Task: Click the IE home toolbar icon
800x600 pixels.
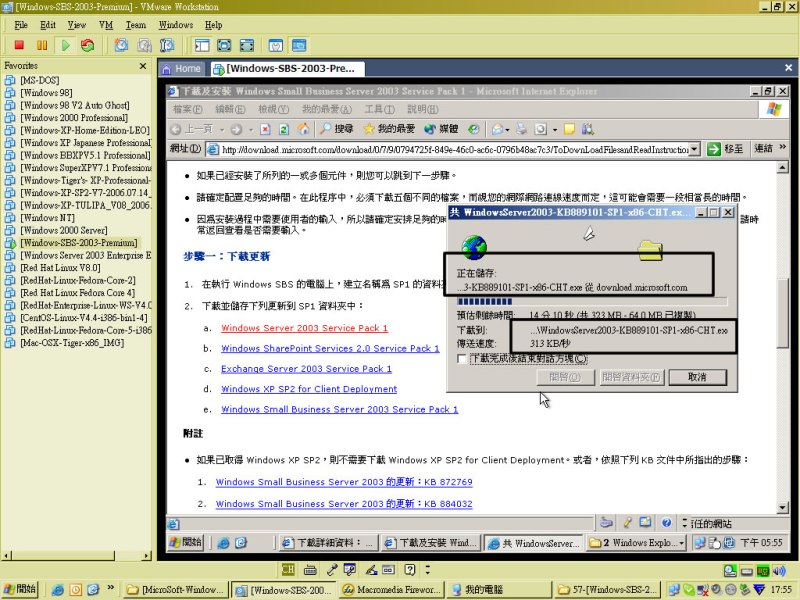Action: 304,129
